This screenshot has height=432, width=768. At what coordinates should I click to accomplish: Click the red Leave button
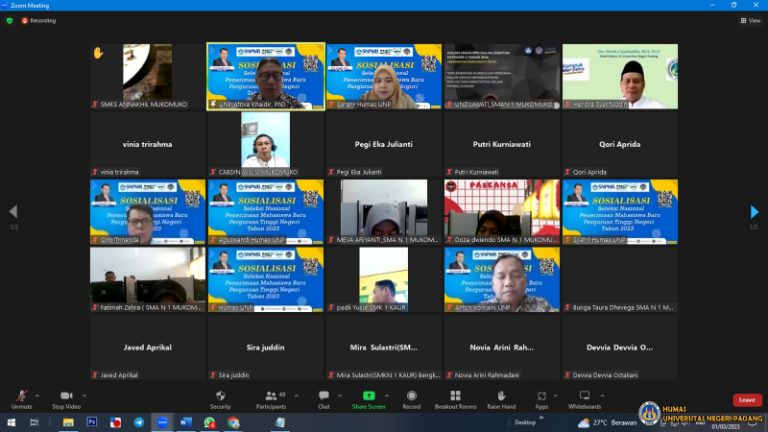pos(747,400)
